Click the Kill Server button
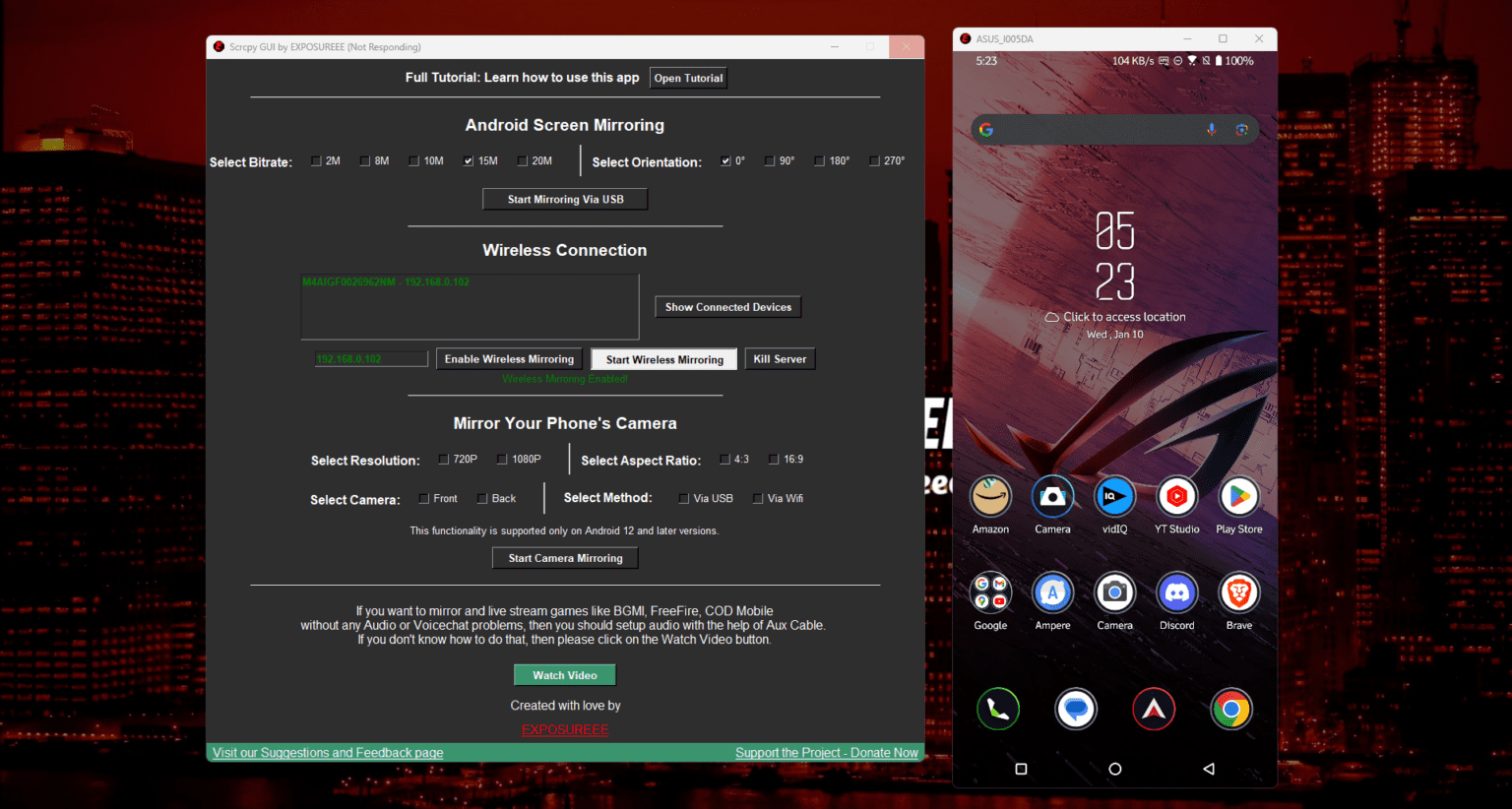 [x=780, y=359]
